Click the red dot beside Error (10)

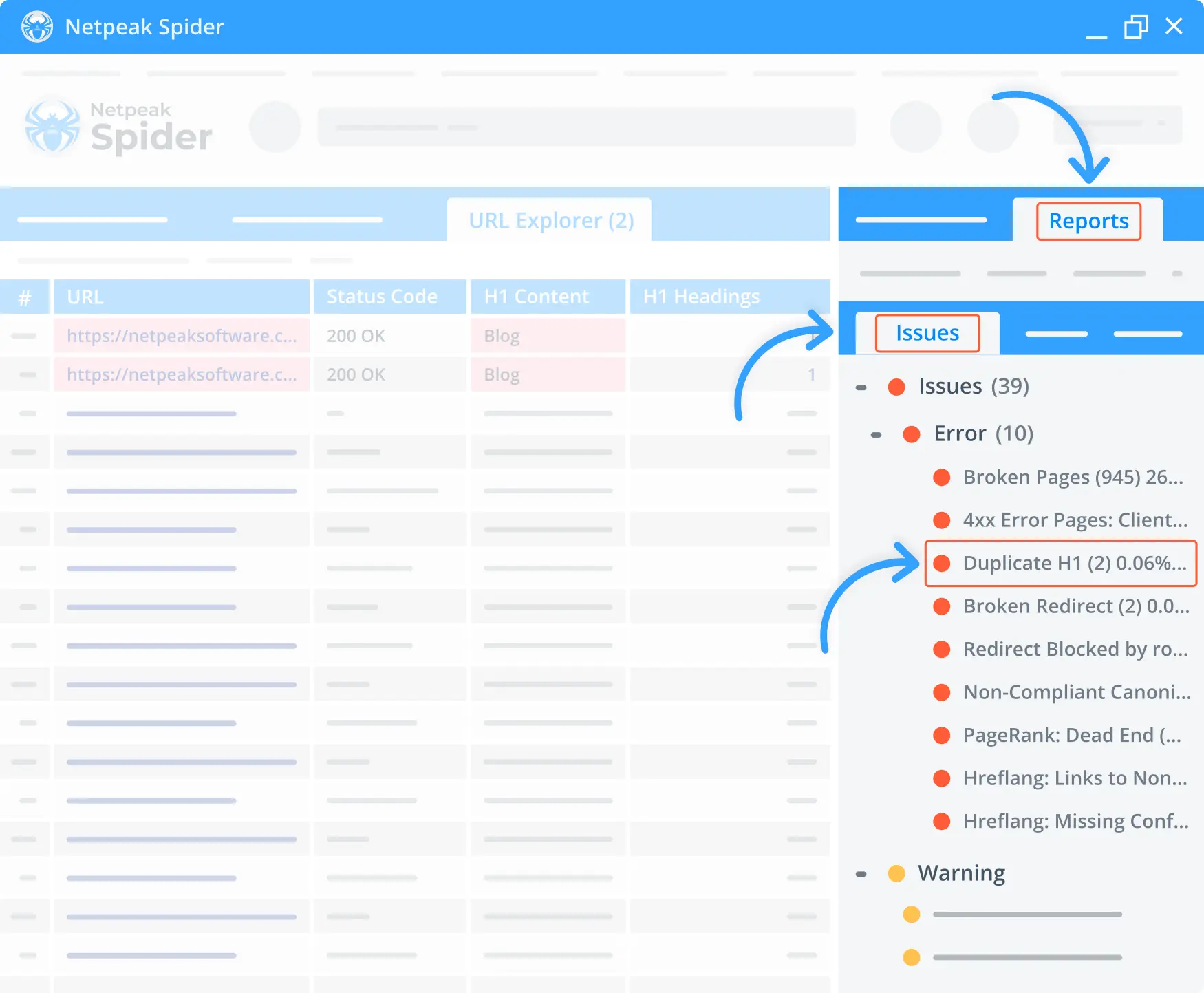[911, 434]
